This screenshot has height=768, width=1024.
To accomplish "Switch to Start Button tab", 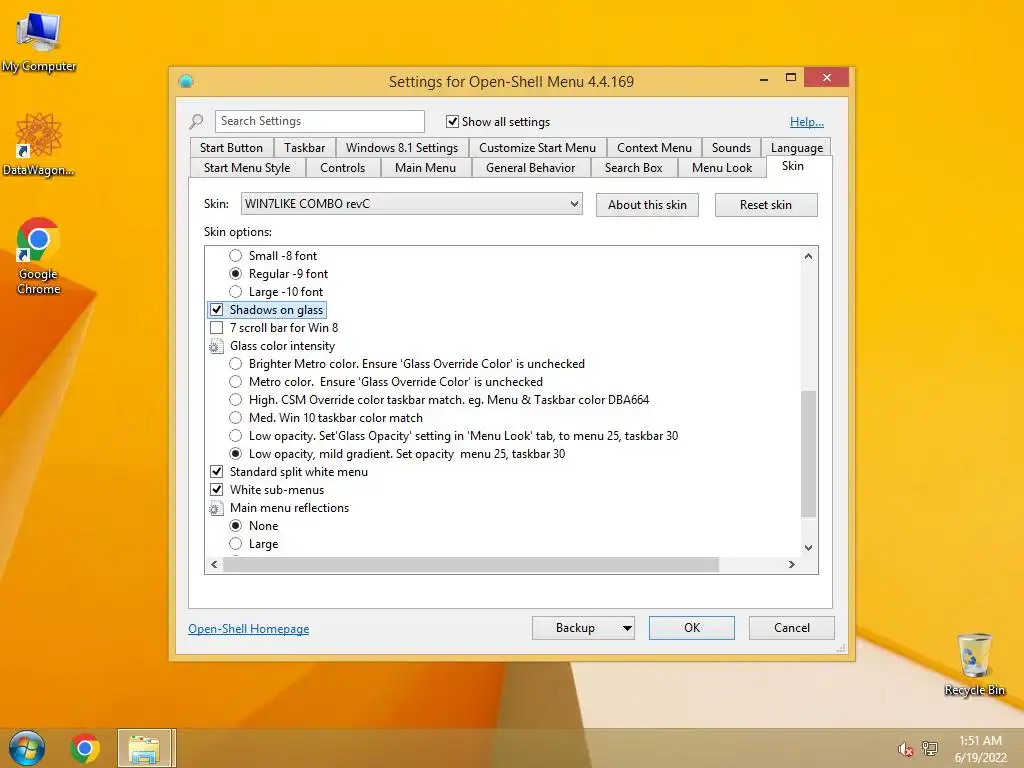I will 231,148.
